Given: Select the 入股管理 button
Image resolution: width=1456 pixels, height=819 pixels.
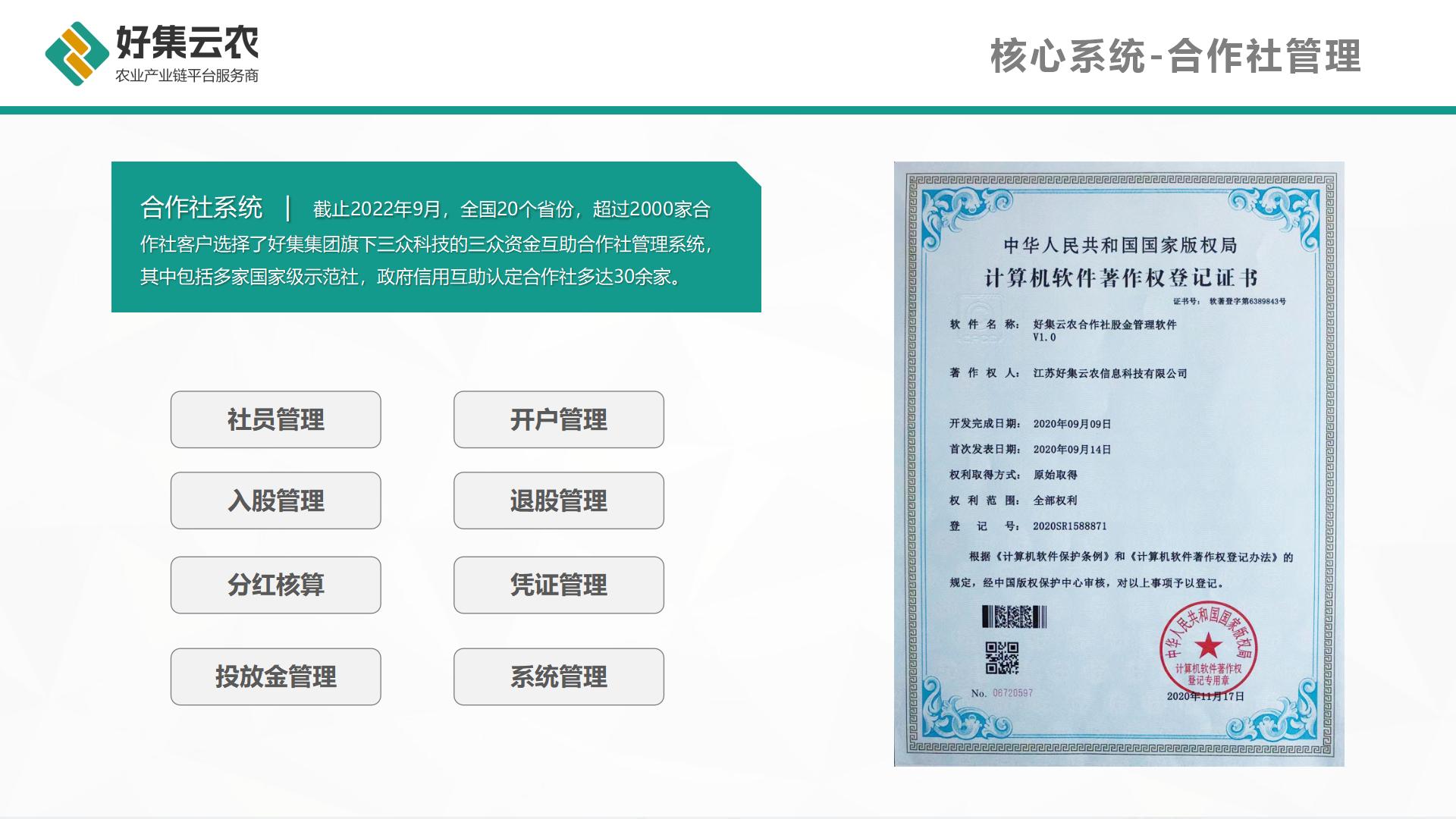Looking at the screenshot, I should pyautogui.click(x=275, y=500).
